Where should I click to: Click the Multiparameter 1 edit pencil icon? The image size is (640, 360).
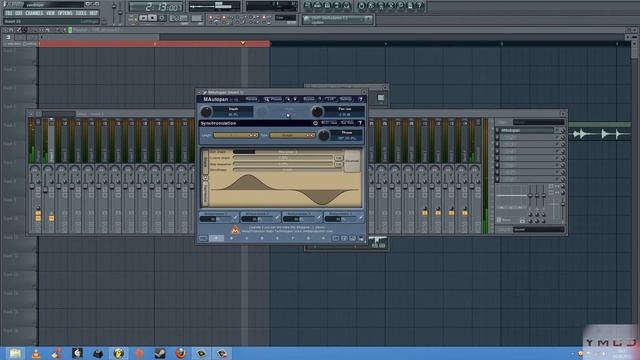(236, 218)
